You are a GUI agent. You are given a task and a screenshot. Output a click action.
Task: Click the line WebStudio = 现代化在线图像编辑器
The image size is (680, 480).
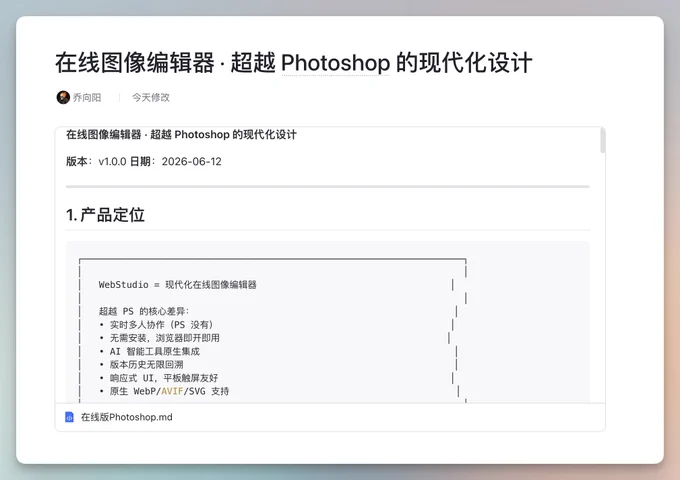pyautogui.click(x=177, y=285)
